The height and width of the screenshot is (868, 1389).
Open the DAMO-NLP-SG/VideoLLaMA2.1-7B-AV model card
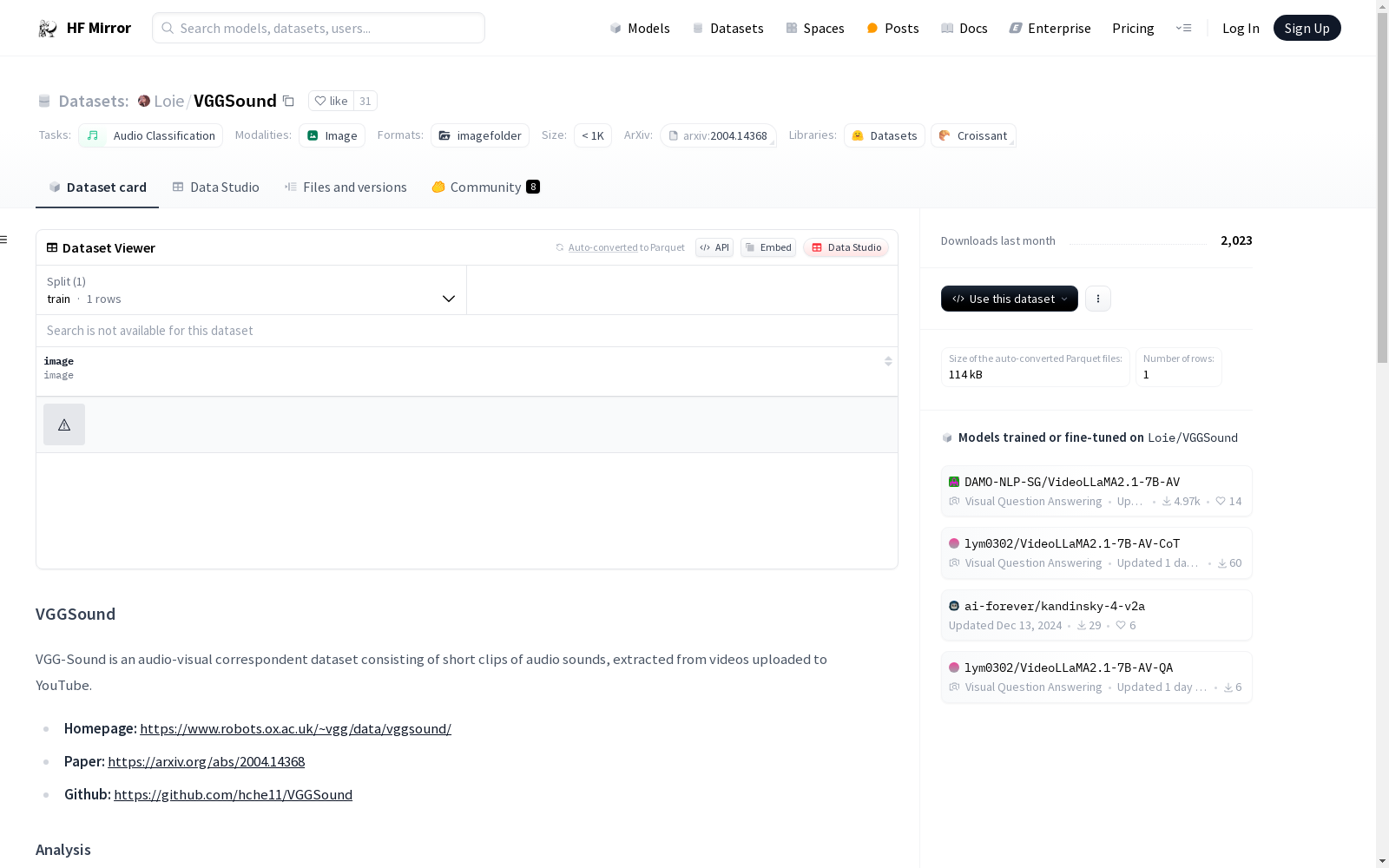(1096, 491)
